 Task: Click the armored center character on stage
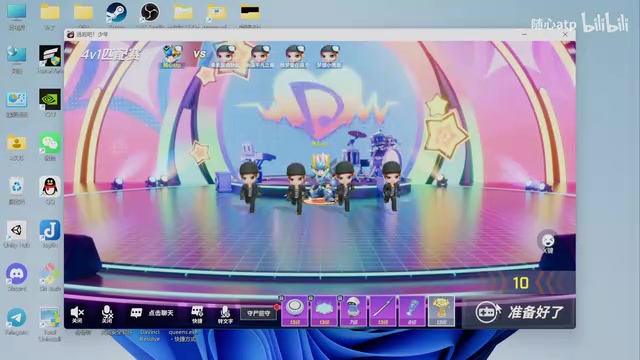pyautogui.click(x=321, y=178)
